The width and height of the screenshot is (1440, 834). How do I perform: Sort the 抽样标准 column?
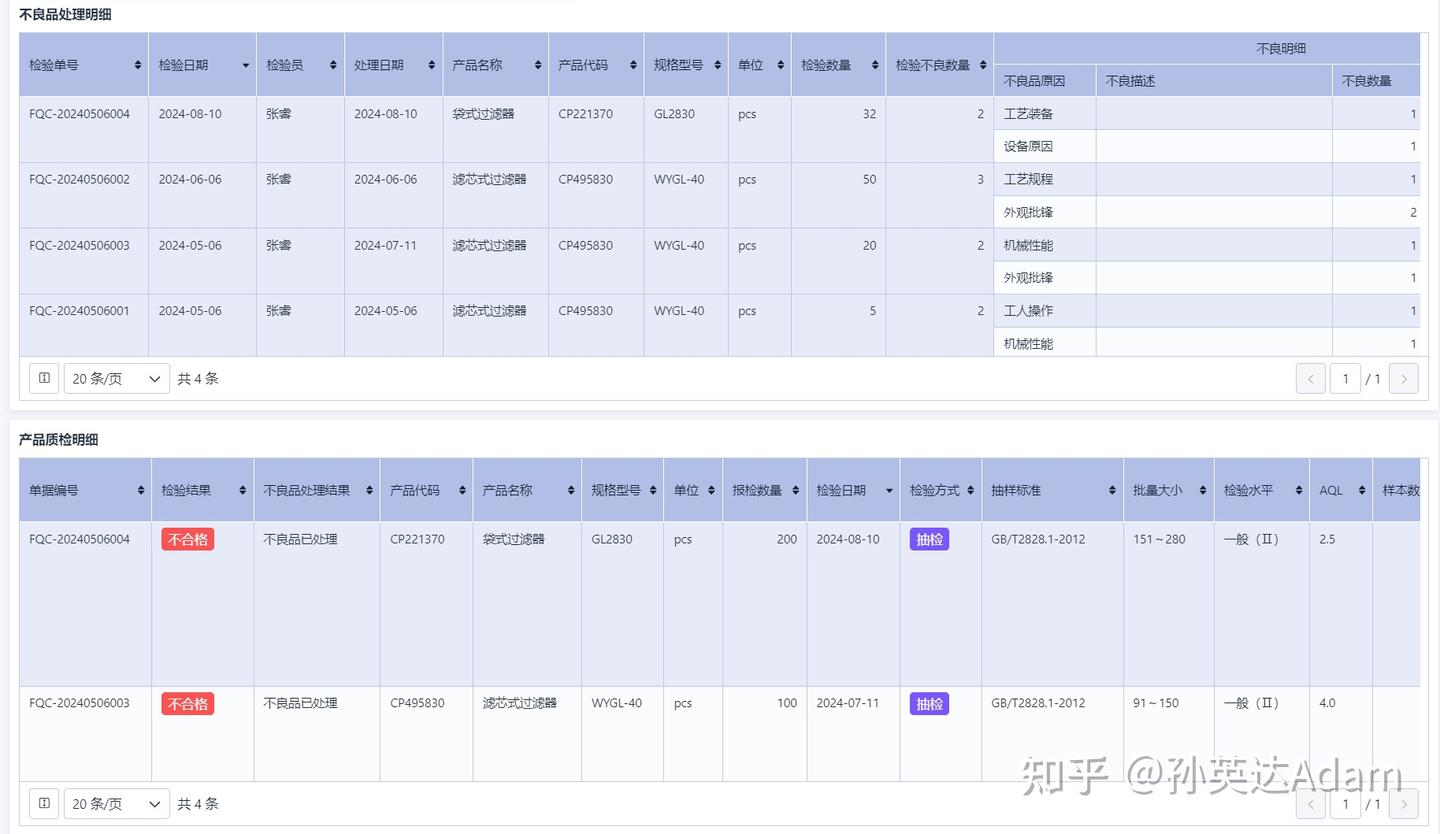tap(1110, 490)
